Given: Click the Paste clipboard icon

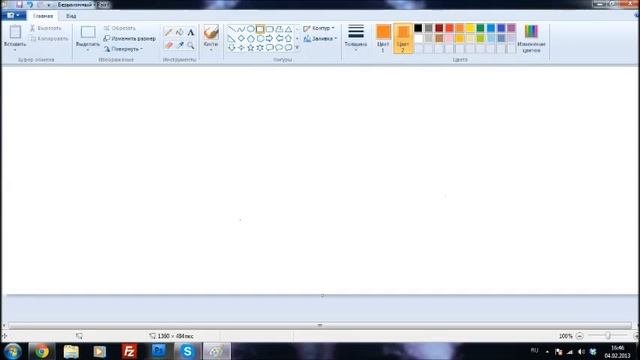Looking at the screenshot, I should click(15, 32).
